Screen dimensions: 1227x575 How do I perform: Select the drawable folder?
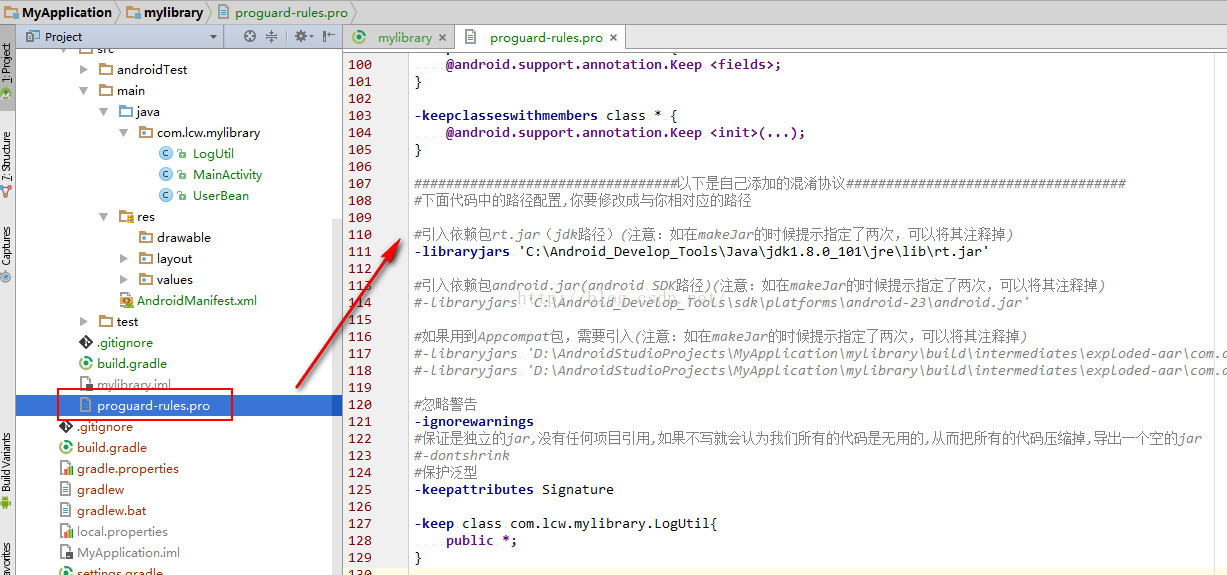(x=184, y=237)
